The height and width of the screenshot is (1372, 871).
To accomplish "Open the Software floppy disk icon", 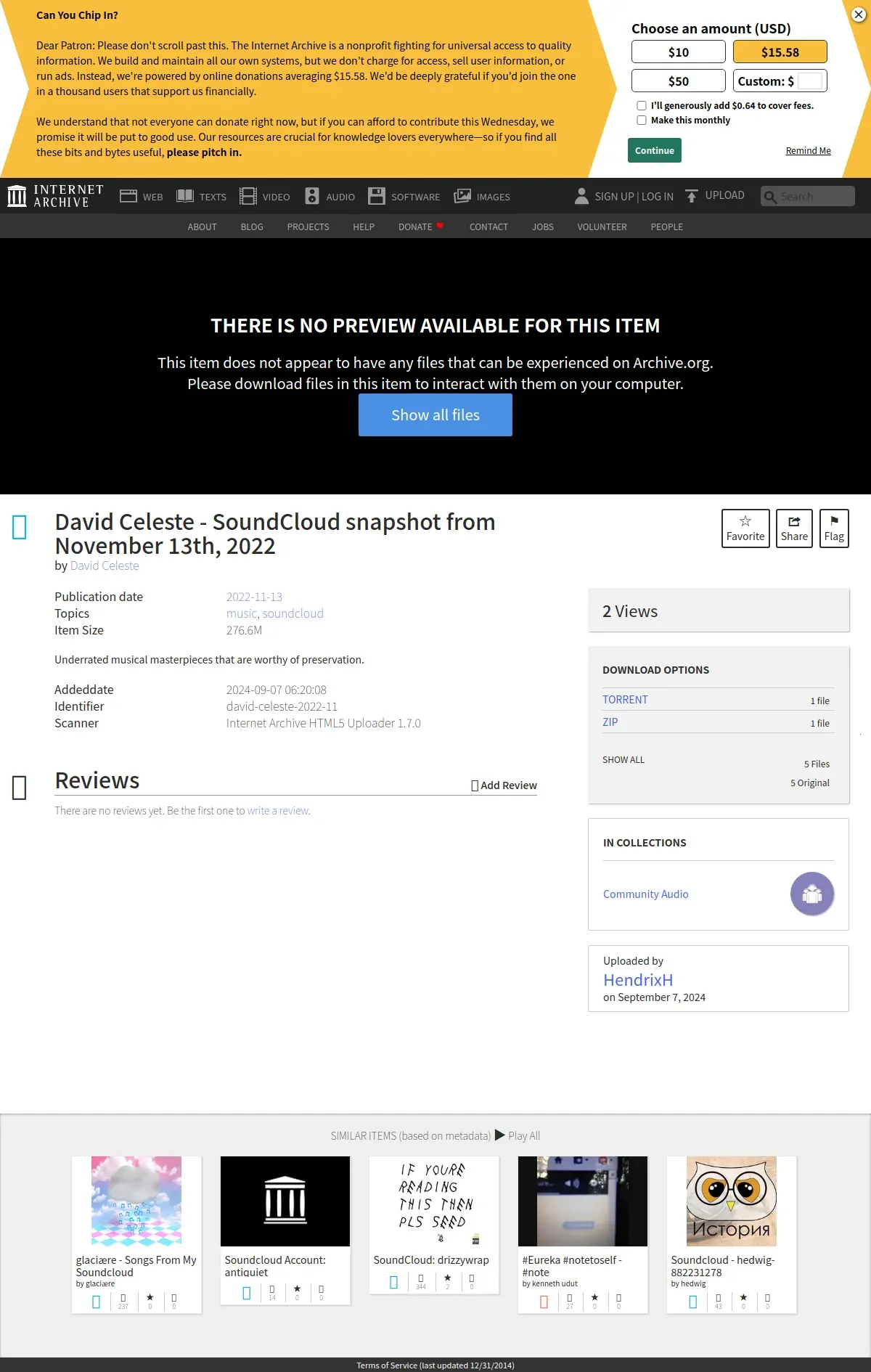I will click(x=377, y=196).
